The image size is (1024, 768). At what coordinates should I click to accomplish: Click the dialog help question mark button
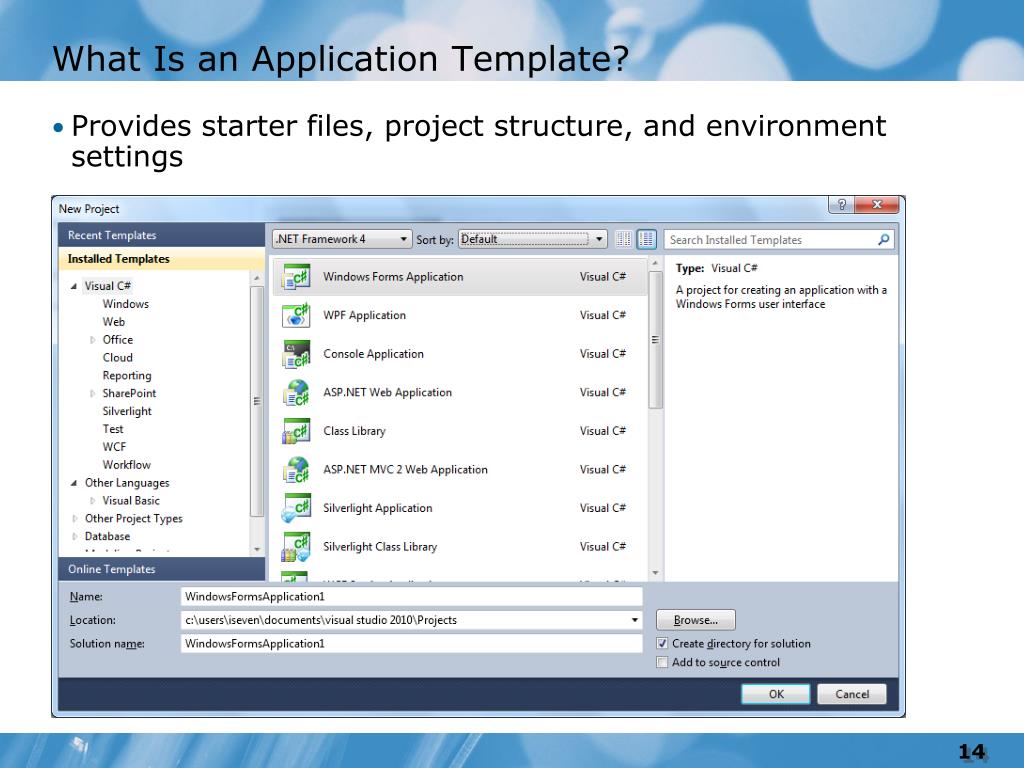842,204
